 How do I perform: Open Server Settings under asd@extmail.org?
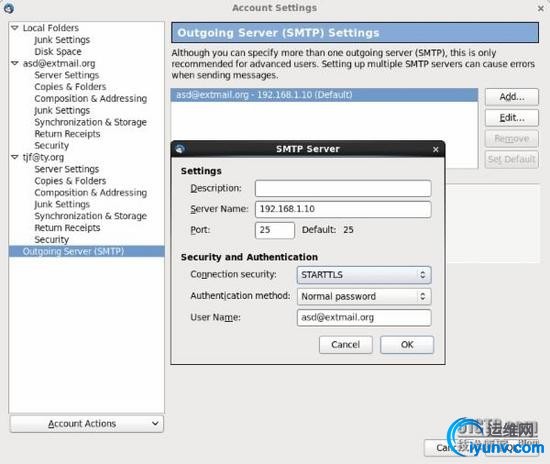pos(67,75)
